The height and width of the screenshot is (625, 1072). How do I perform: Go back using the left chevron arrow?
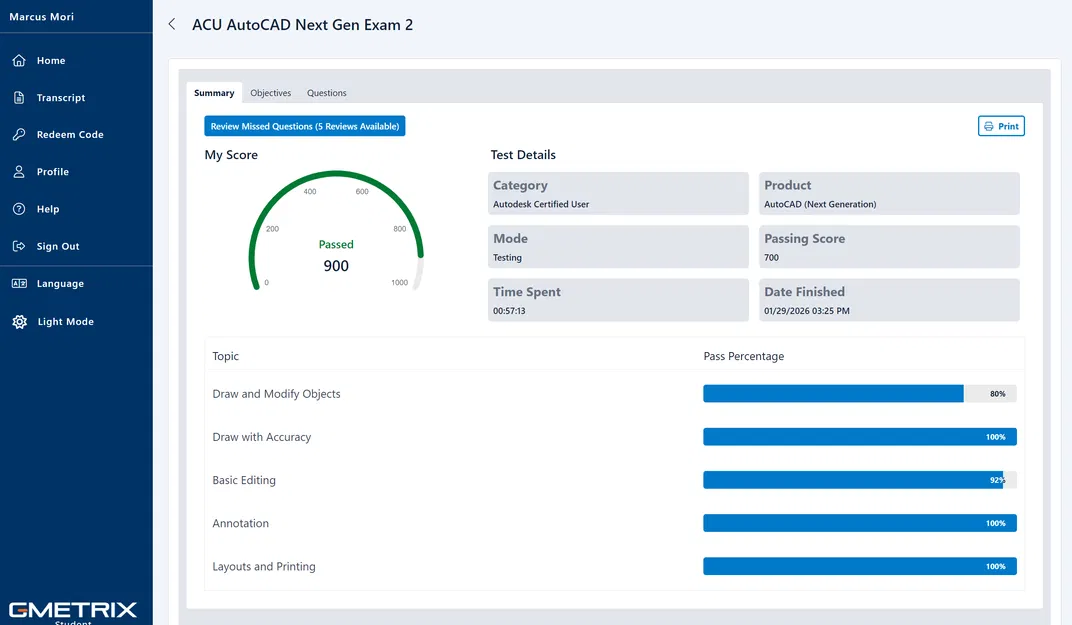point(172,25)
